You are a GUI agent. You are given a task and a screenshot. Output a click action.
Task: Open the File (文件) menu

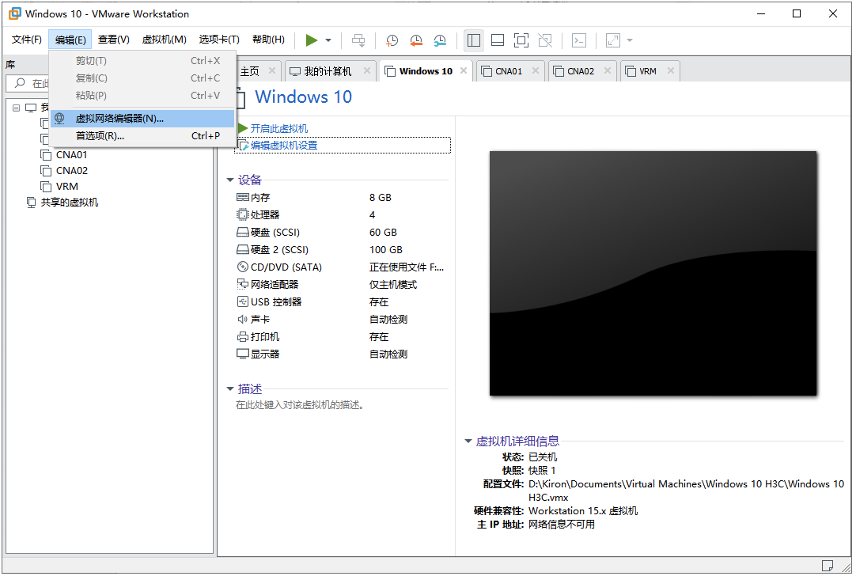click(x=26, y=39)
